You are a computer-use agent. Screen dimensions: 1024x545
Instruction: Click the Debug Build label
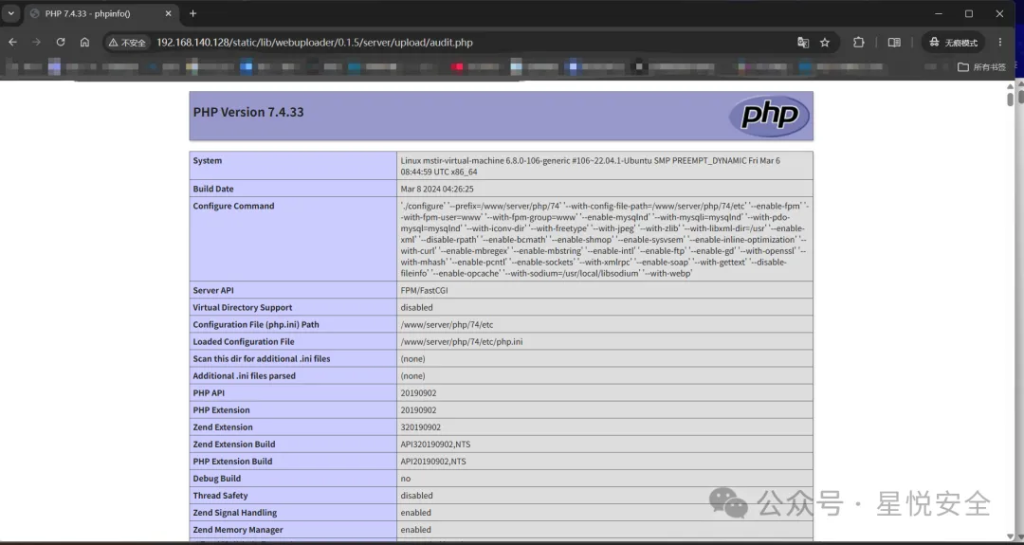[x=217, y=478]
